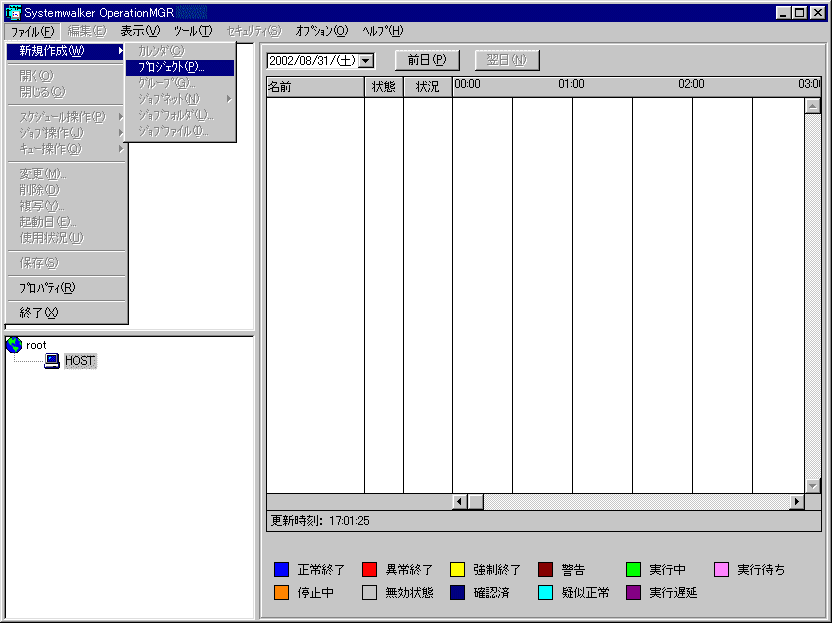This screenshot has height=623, width=832.
Task: Click the navy 確認済 legend swatch
Action: pos(457,592)
